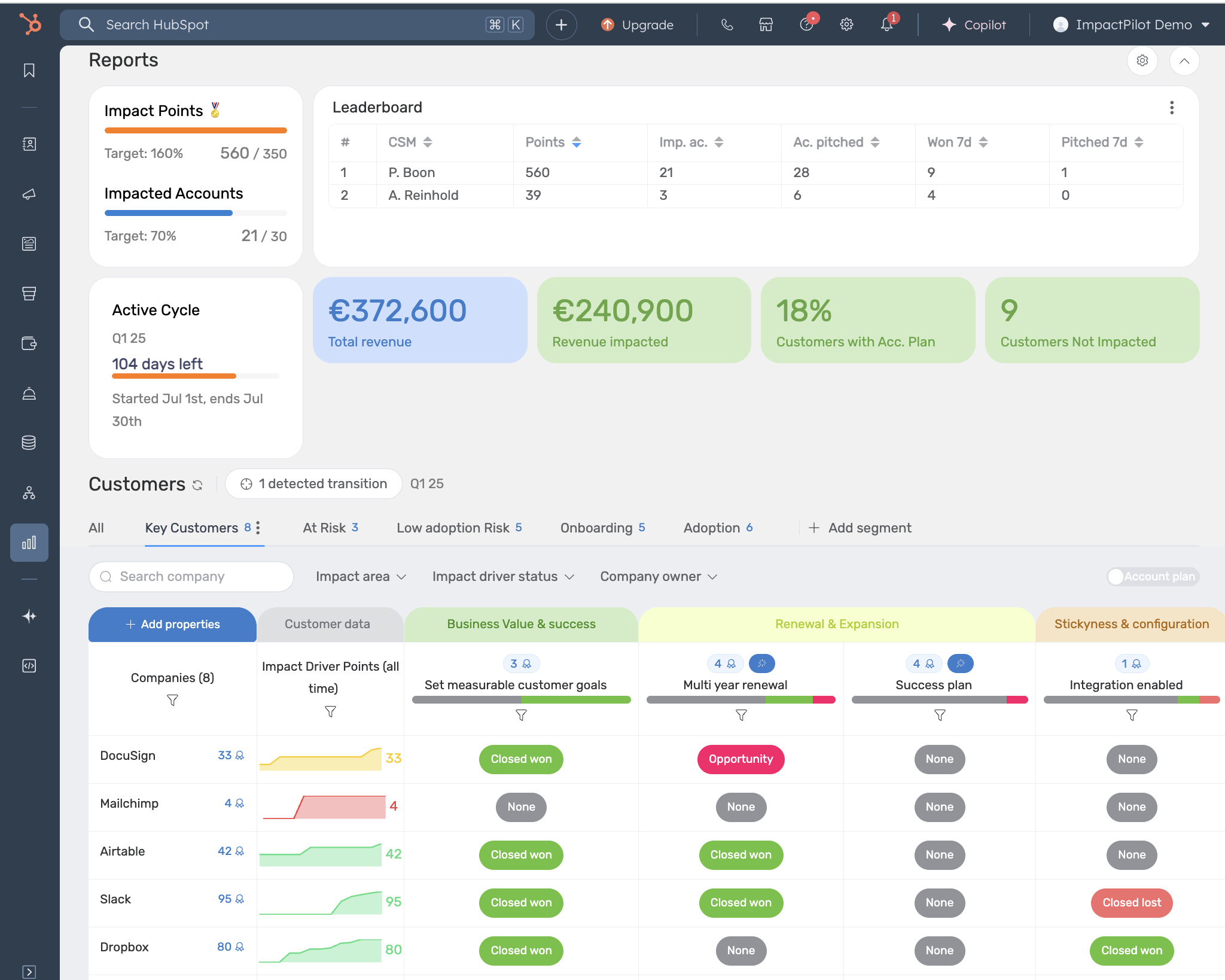Screen dimensions: 1225x980
Task: Open the Impact area dropdown
Action: (361, 577)
